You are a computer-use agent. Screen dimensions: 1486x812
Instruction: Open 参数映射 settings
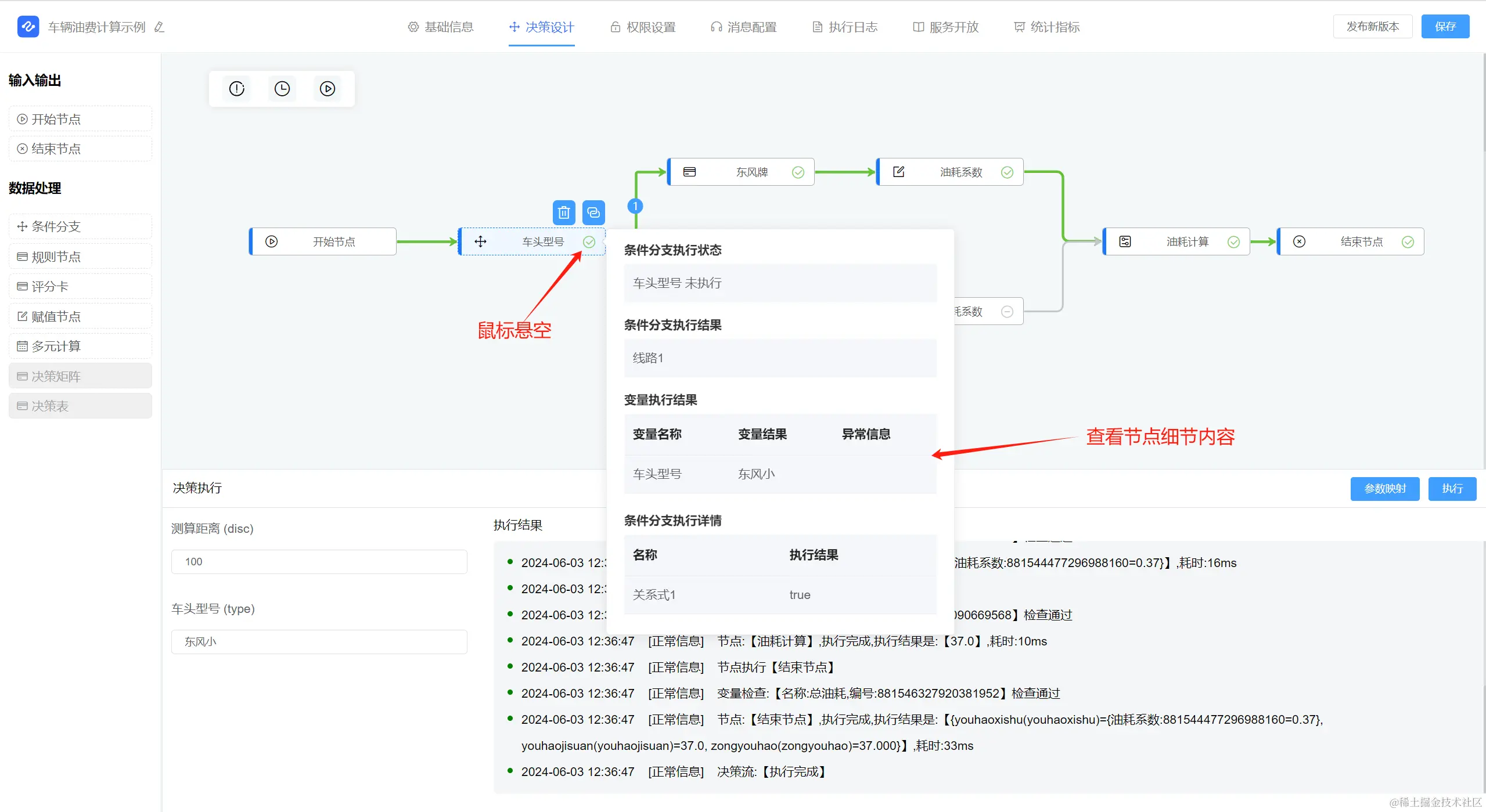1384,489
